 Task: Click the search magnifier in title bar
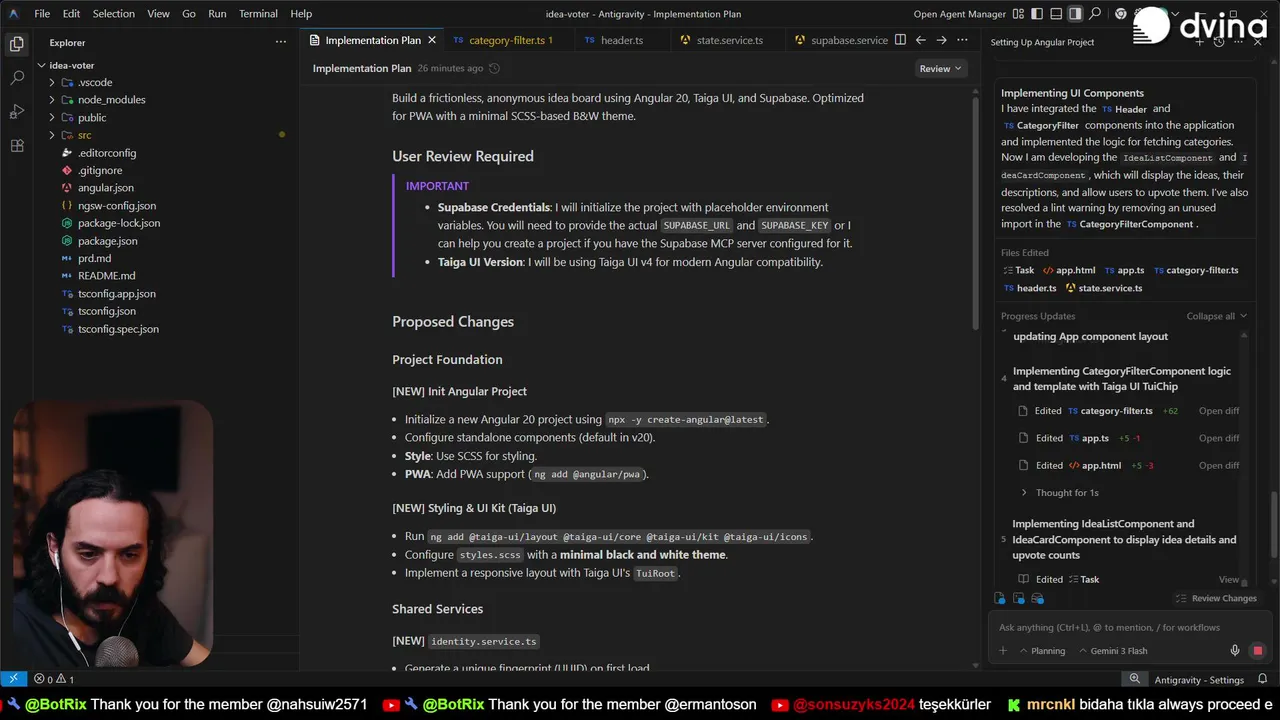click(x=1095, y=14)
